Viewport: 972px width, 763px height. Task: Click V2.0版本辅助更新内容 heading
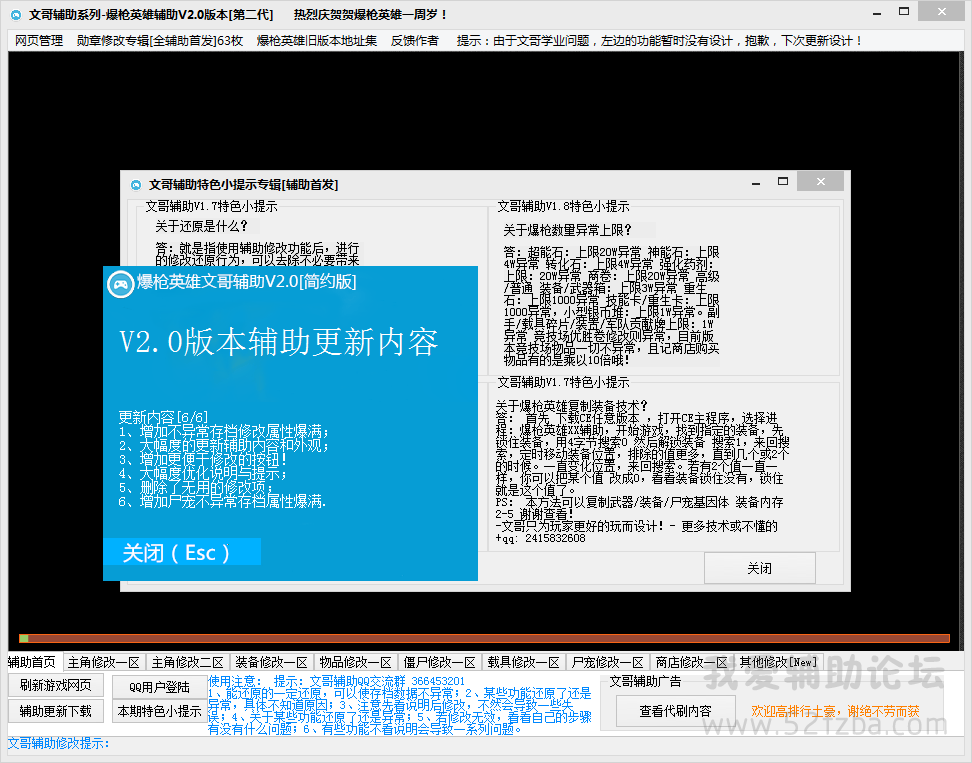278,342
